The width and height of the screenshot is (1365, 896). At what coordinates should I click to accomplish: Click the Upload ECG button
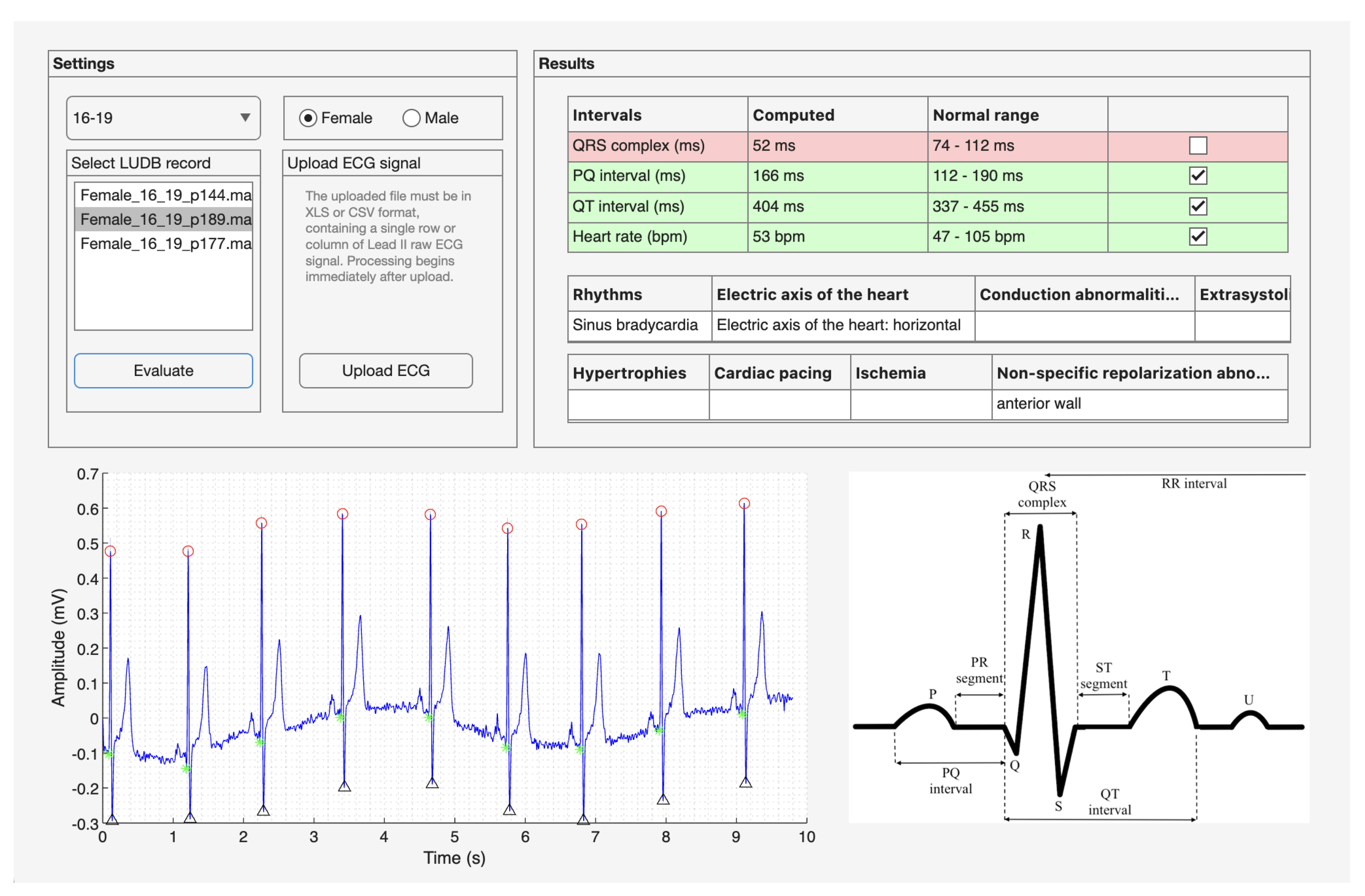pos(386,371)
